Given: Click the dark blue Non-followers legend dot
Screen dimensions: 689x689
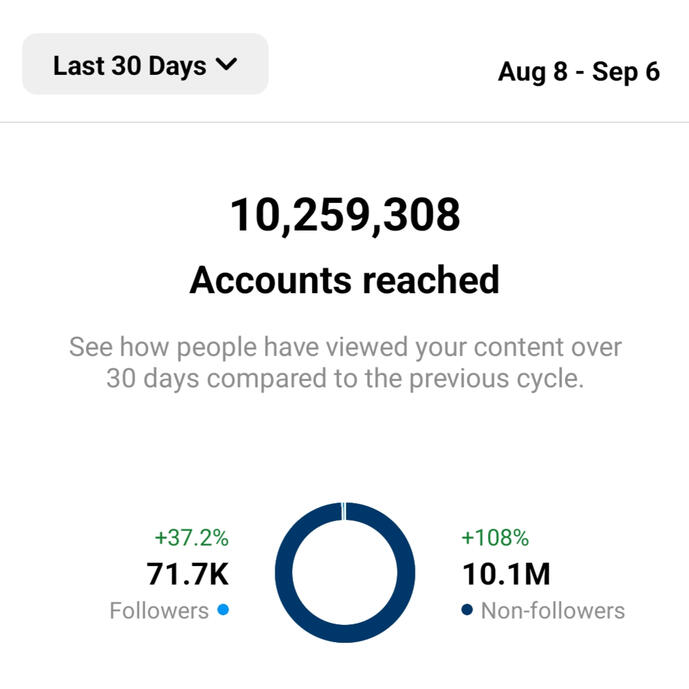Looking at the screenshot, I should tap(467, 610).
